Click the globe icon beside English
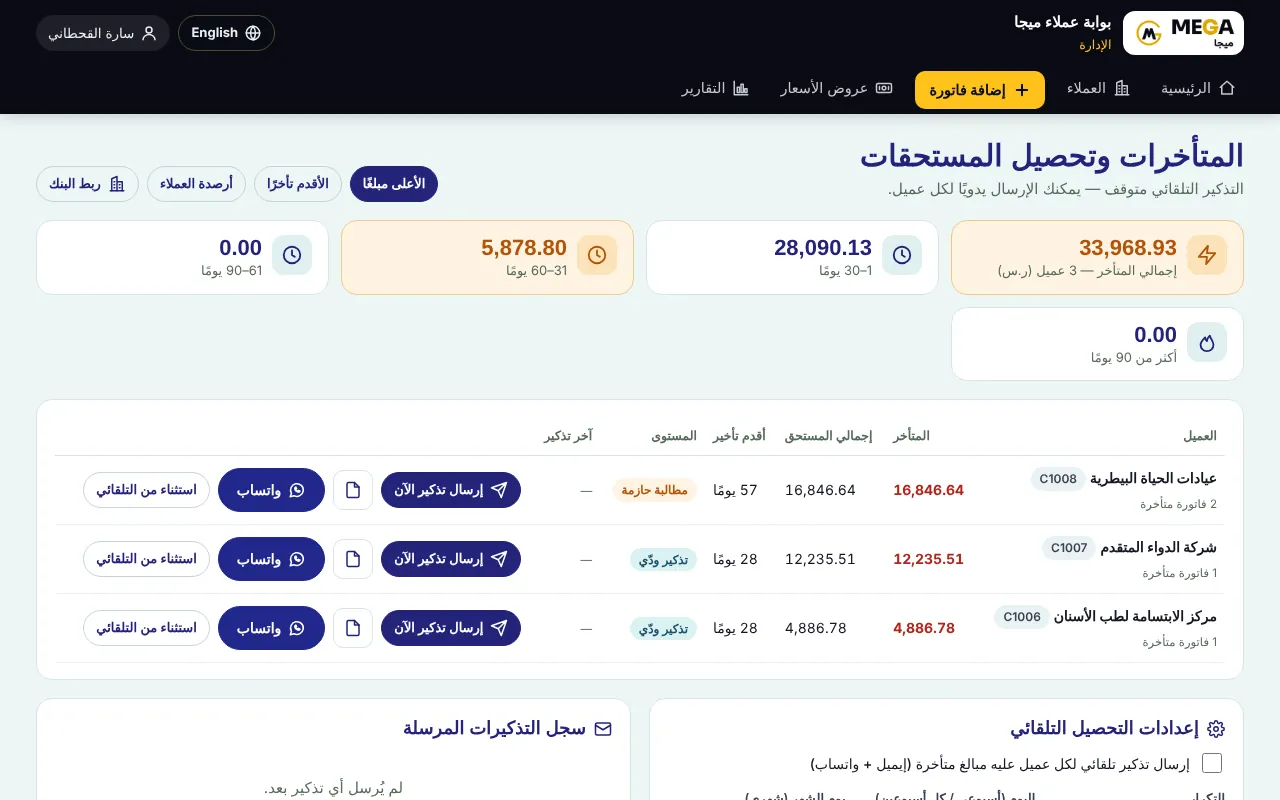1280x800 pixels. (x=253, y=33)
